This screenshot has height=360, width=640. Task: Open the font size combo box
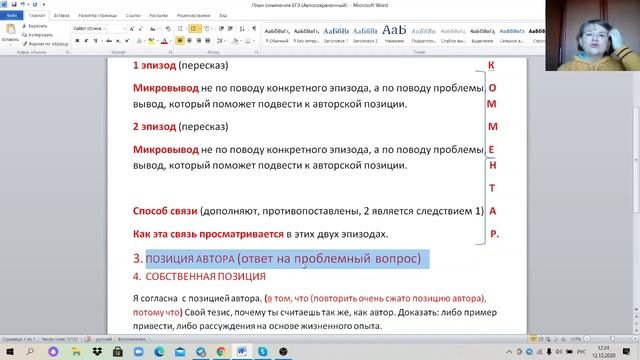tap(116, 29)
